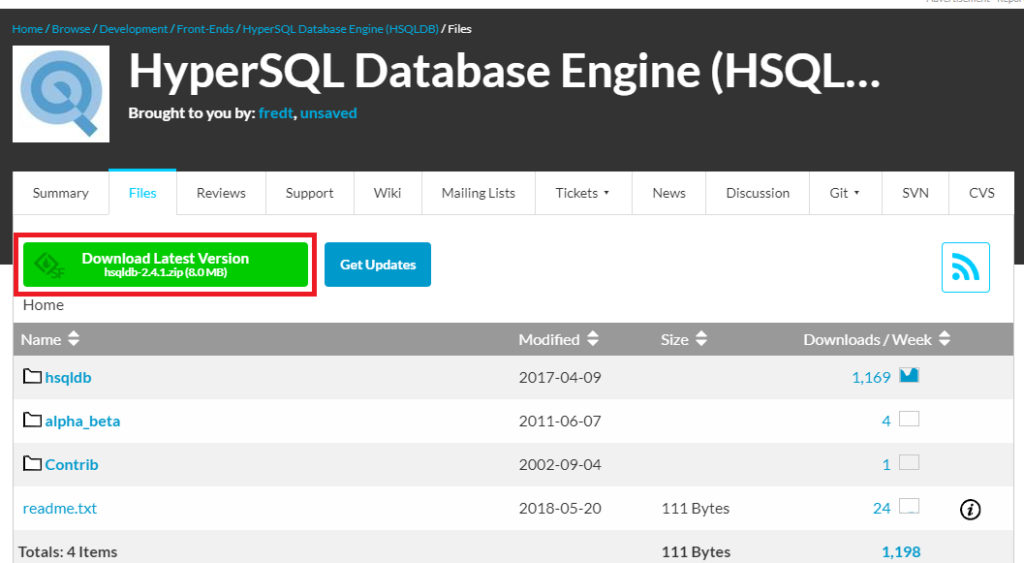Switch to the Summary tab
The width and height of the screenshot is (1024, 563).
coord(61,193)
